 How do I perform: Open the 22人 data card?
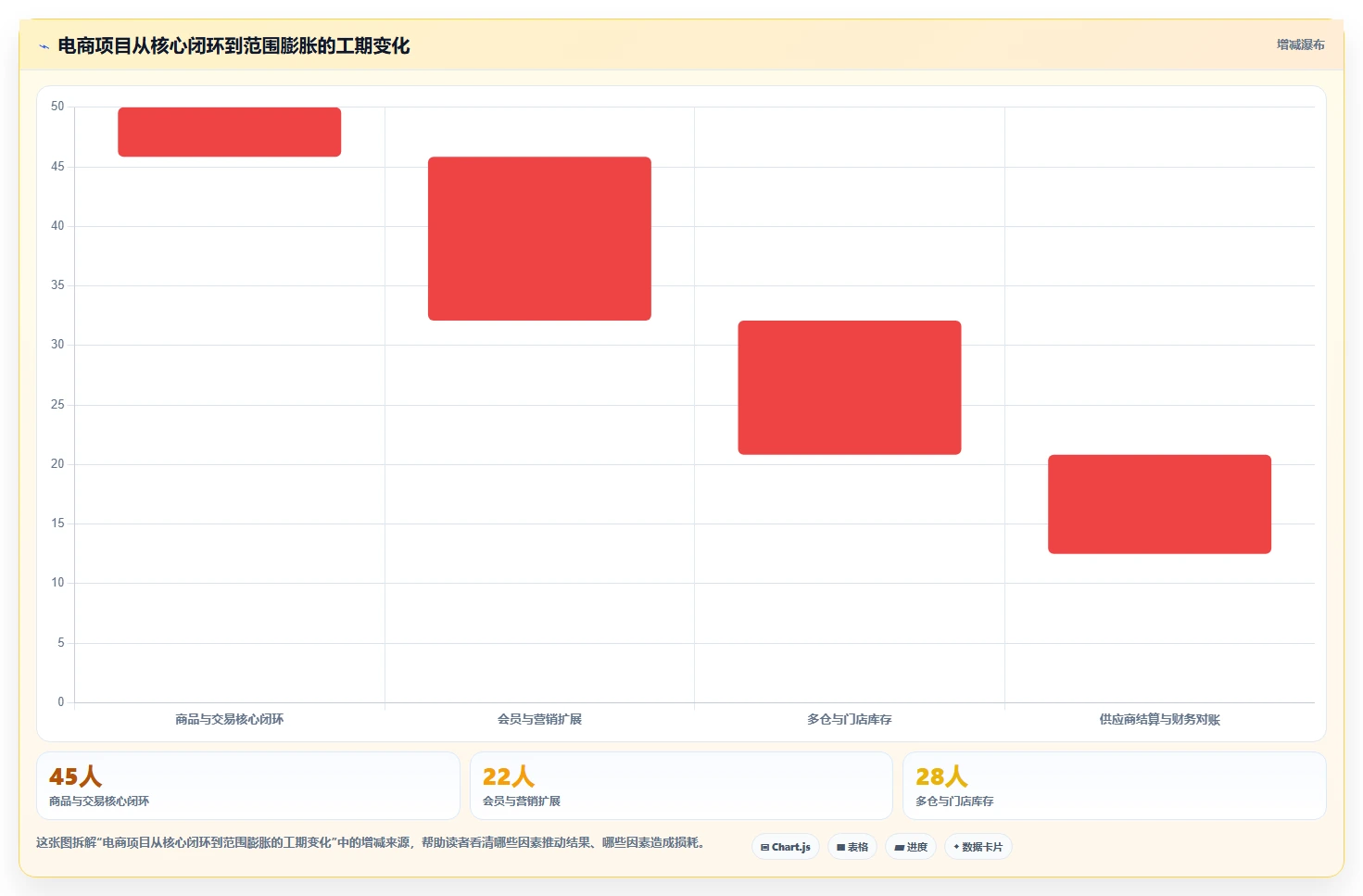click(681, 786)
